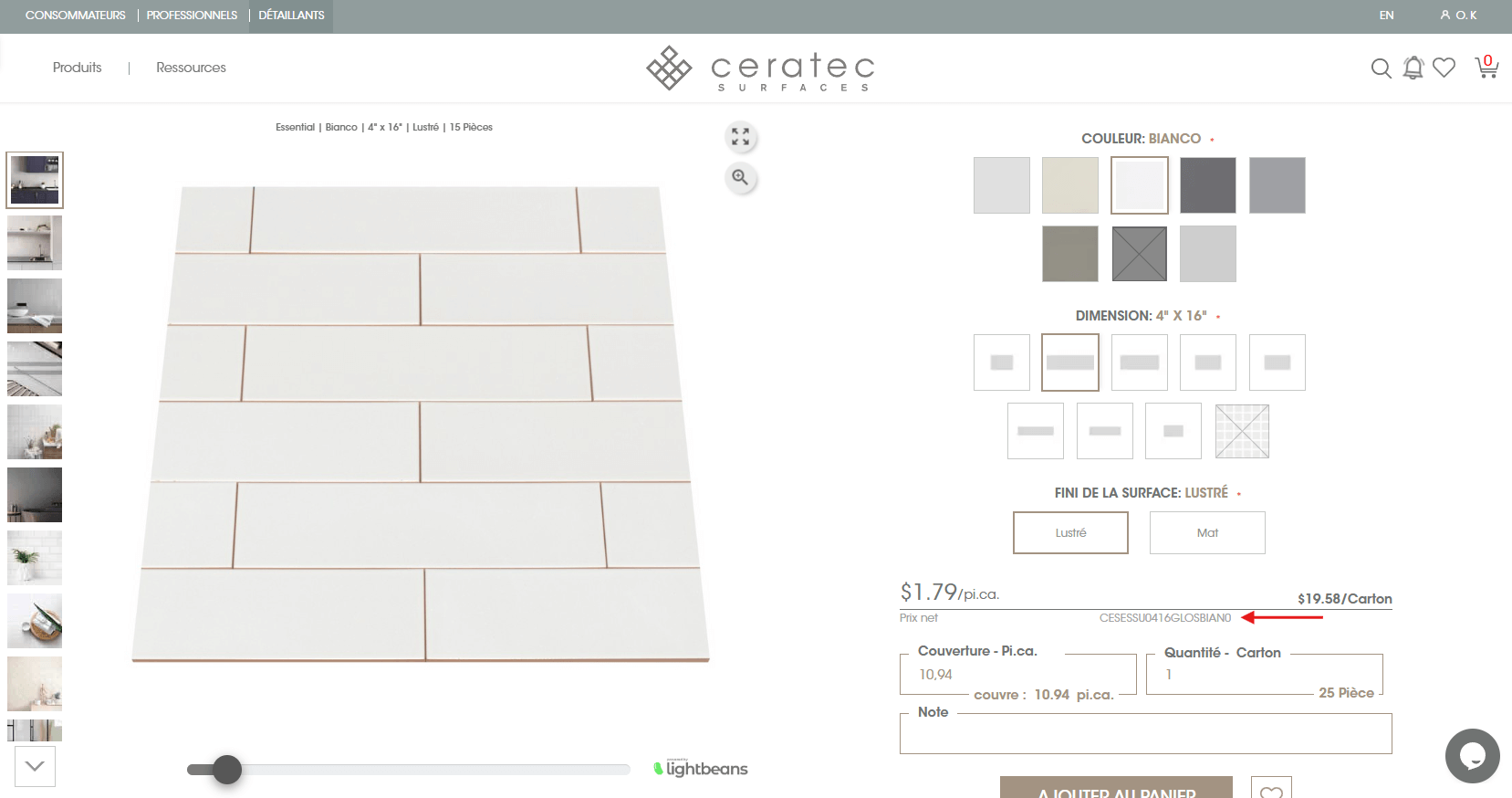Select first dimension option in the second row
This screenshot has height=798, width=1512.
click(1036, 431)
